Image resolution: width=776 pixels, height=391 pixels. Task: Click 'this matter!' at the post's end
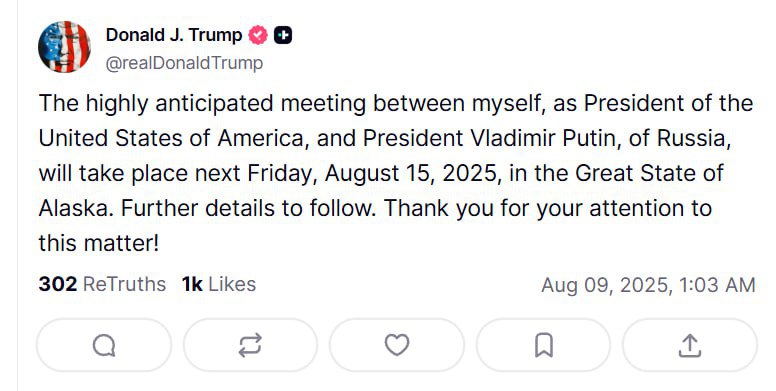(x=99, y=244)
